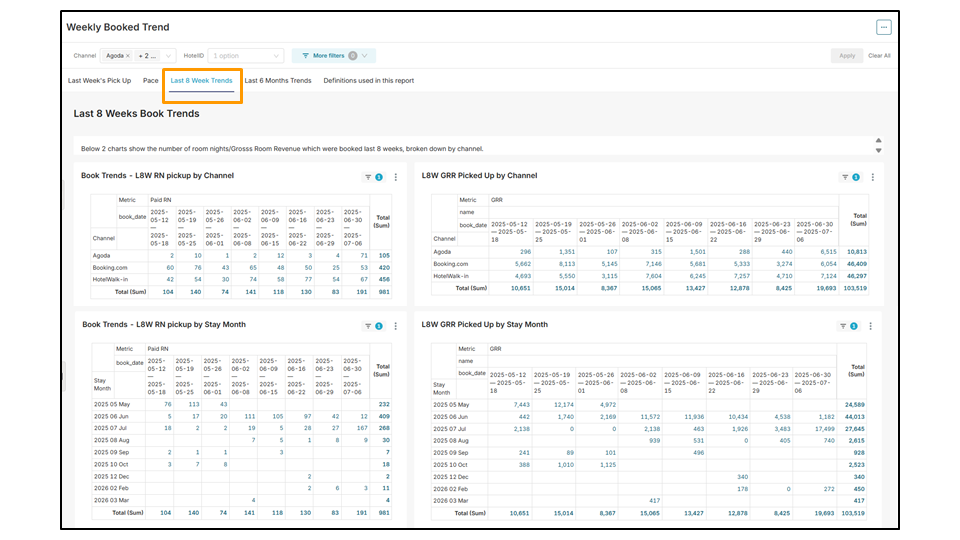
Task: Open kebab menu on L8W RN pickup by Channel
Action: pyautogui.click(x=396, y=178)
